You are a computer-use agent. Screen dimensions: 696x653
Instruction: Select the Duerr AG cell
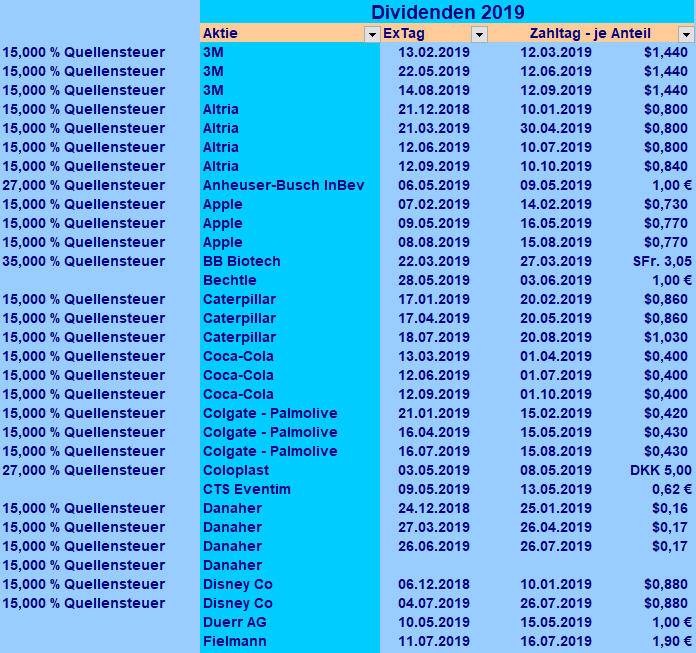[x=290, y=622]
